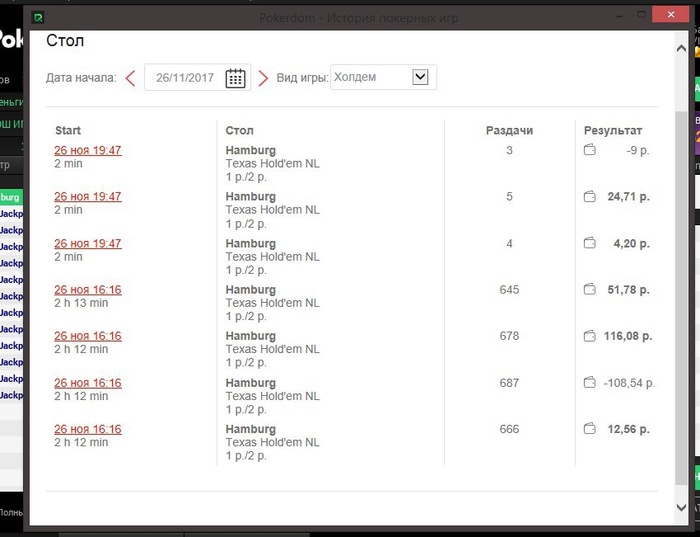
Task: Close the poker history window
Action: [x=671, y=15]
